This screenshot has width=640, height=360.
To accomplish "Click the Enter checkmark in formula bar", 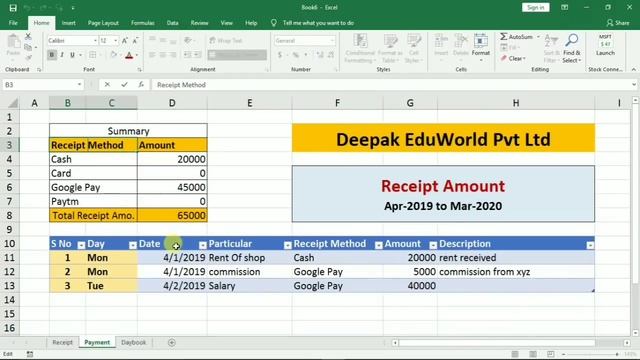I will (124, 84).
